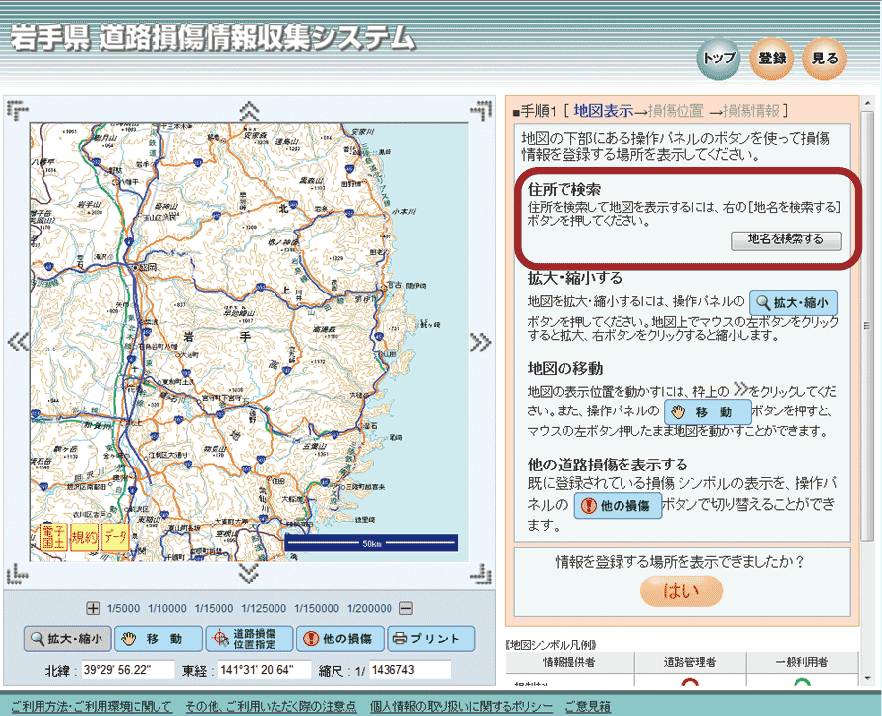Image resolution: width=882 pixels, height=716 pixels.
Task: Click the 北緯 latitude field
Action: click(128, 670)
